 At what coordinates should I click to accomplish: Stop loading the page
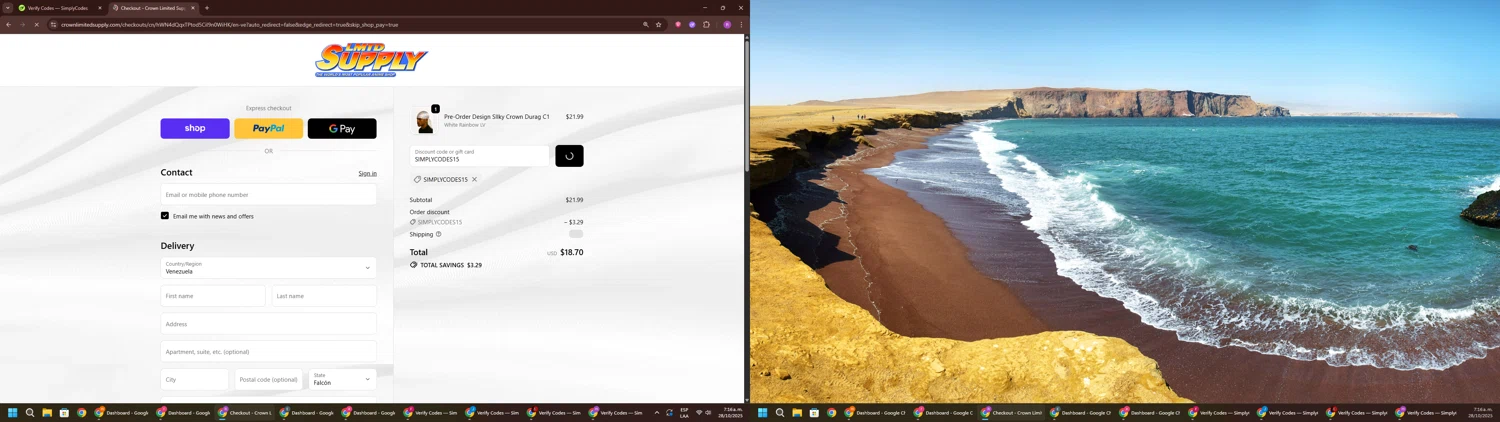(x=36, y=25)
